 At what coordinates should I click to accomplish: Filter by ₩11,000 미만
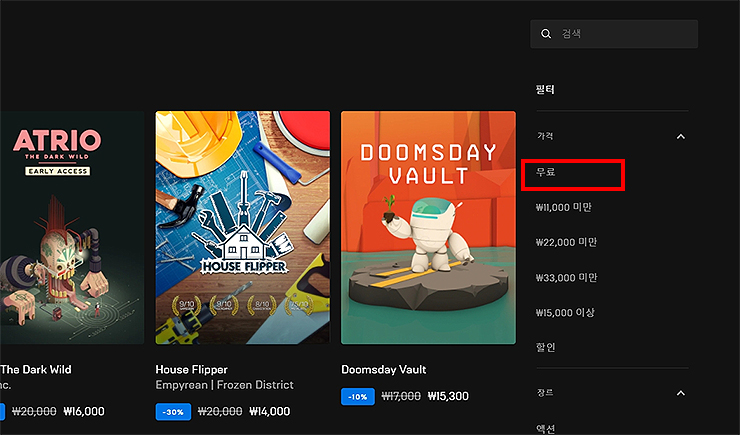point(563,207)
